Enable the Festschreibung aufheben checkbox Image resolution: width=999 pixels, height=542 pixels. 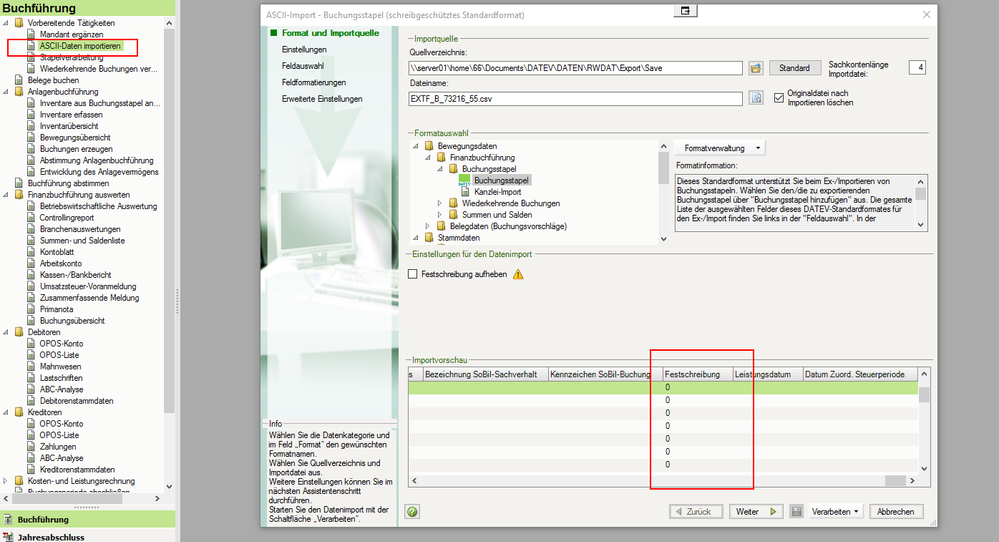(x=414, y=274)
